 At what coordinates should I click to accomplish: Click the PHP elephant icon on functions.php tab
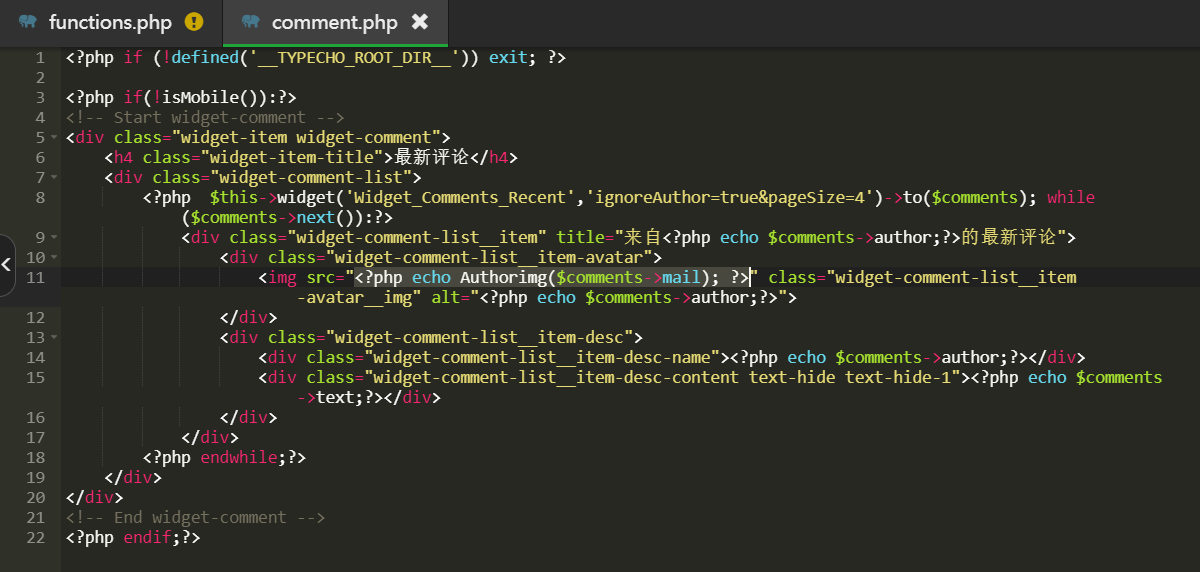[x=28, y=22]
